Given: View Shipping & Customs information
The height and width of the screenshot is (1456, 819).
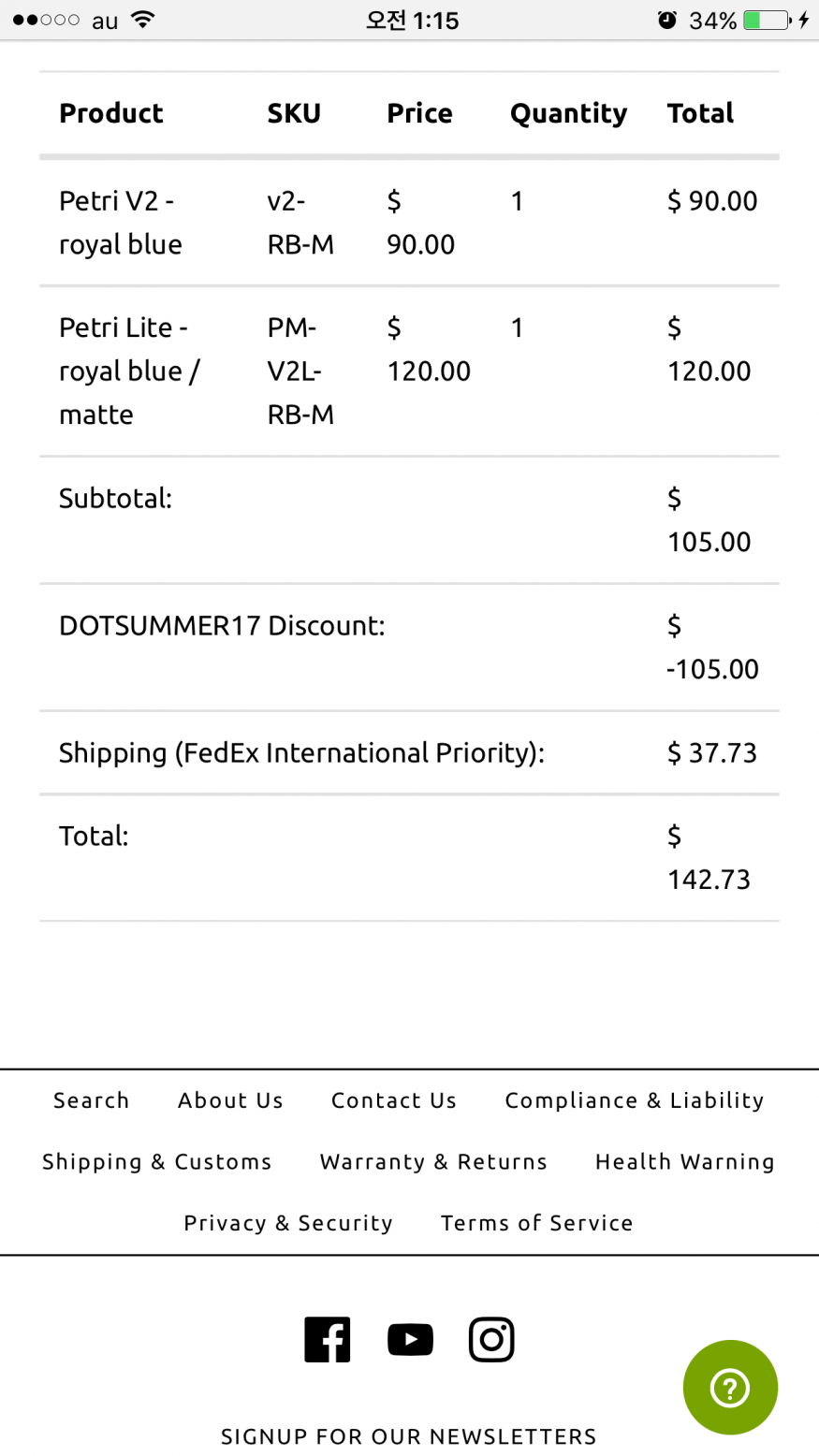Looking at the screenshot, I should pyautogui.click(x=156, y=1162).
